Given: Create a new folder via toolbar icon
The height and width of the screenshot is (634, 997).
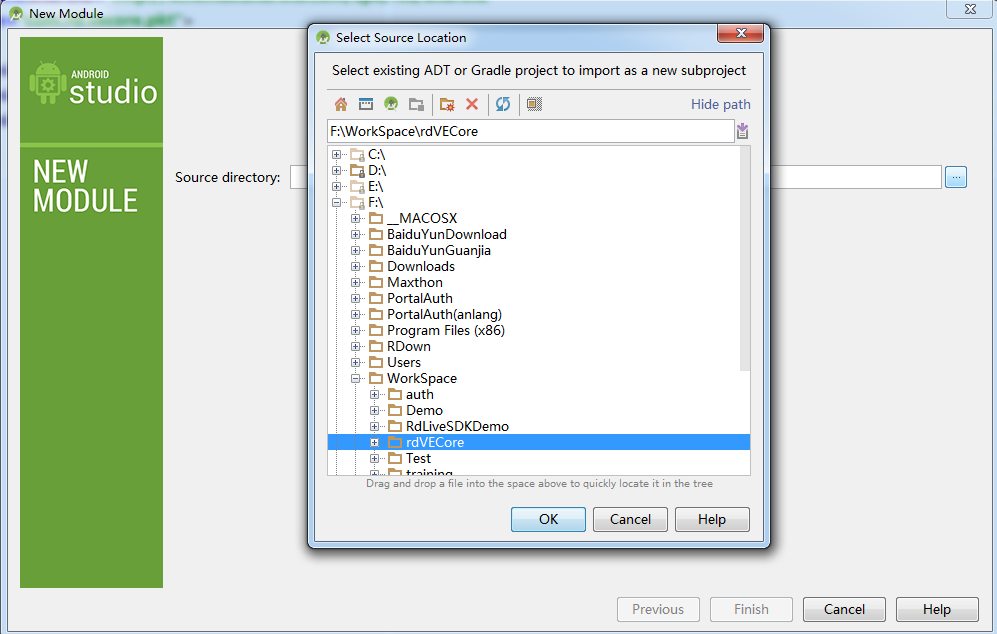Looking at the screenshot, I should (447, 104).
